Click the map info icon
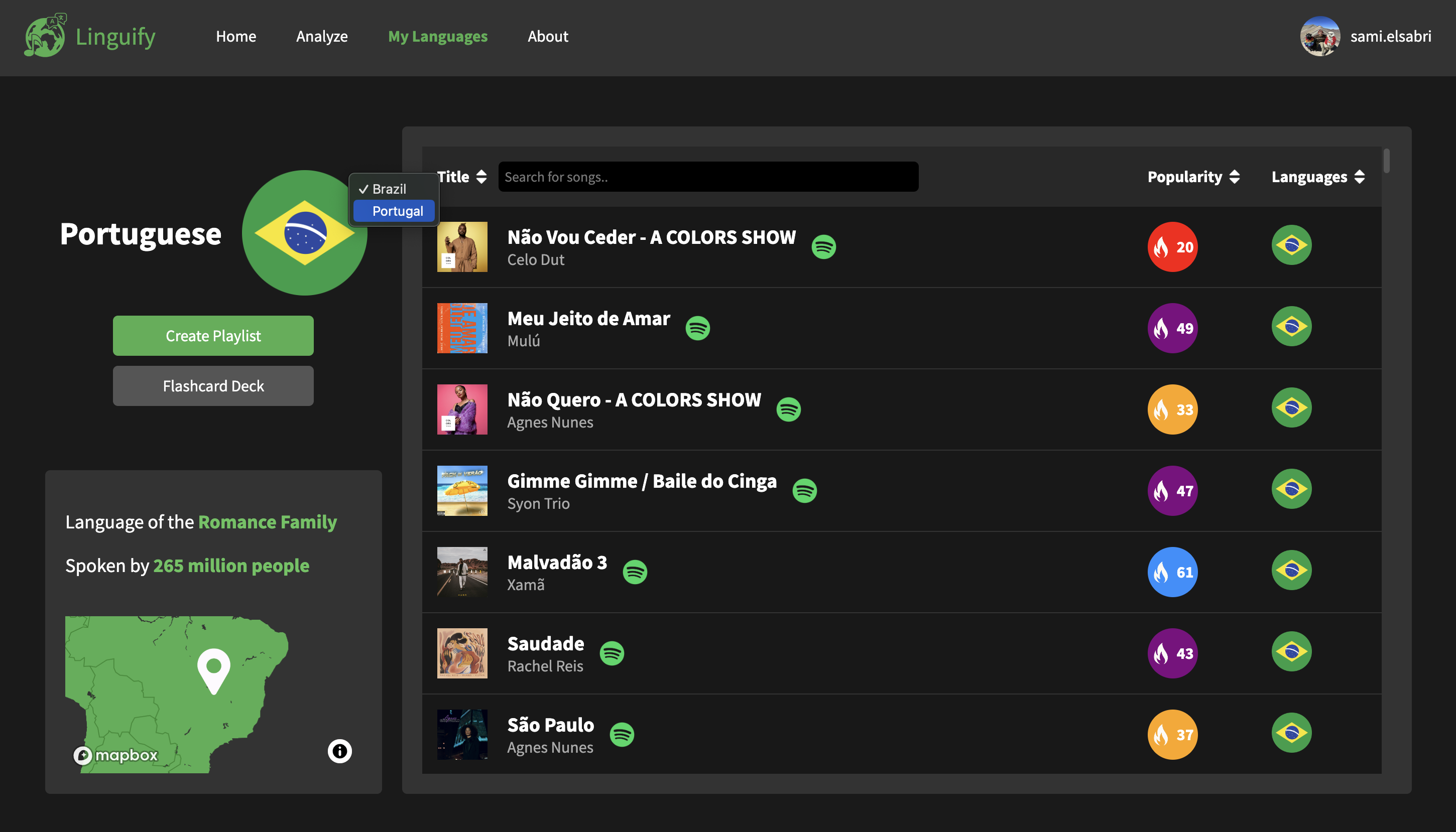The image size is (1456, 832). click(x=339, y=751)
